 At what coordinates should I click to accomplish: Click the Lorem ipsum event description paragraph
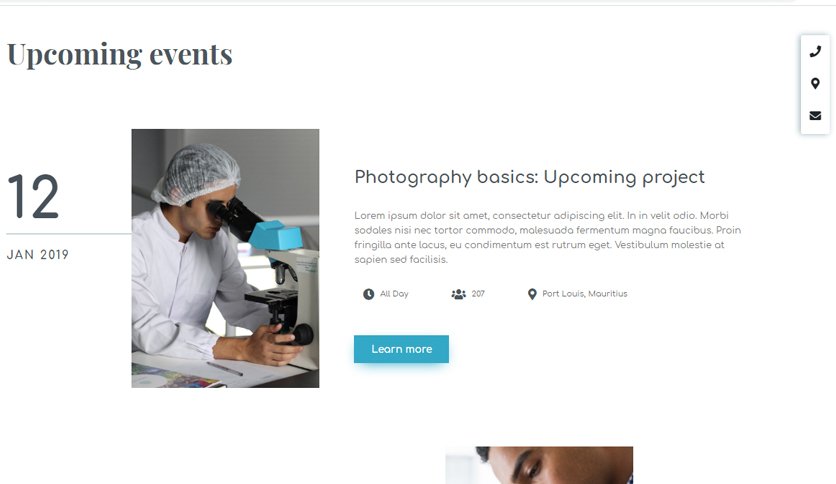tap(548, 237)
